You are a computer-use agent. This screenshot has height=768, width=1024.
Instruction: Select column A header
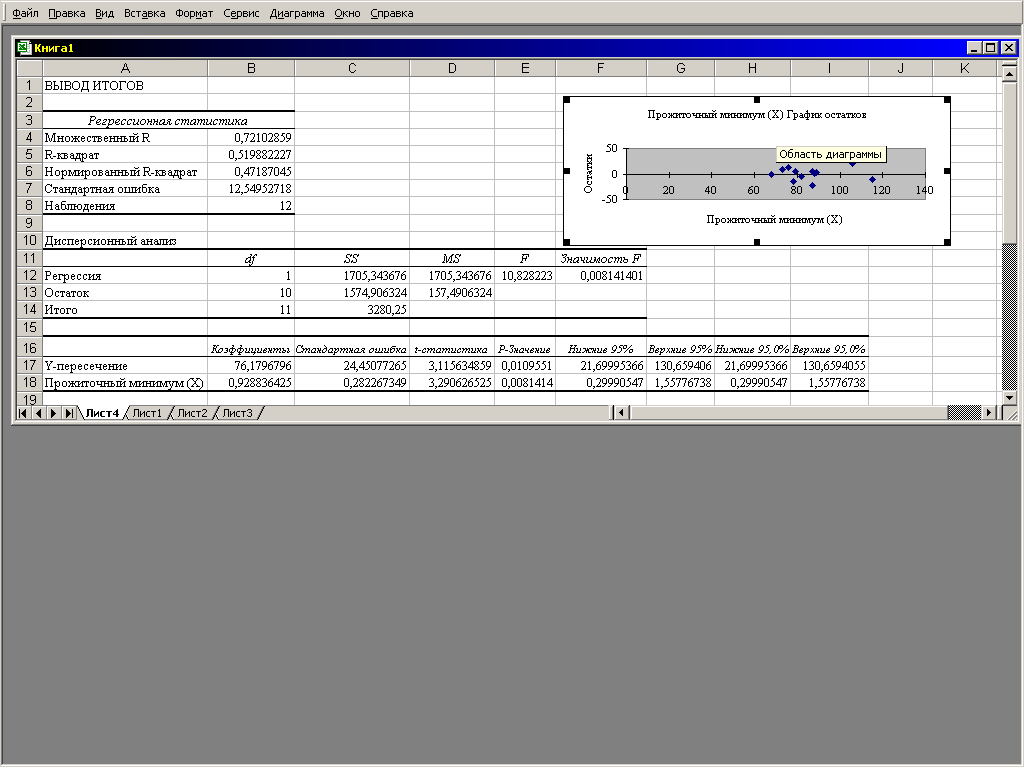tap(125, 68)
